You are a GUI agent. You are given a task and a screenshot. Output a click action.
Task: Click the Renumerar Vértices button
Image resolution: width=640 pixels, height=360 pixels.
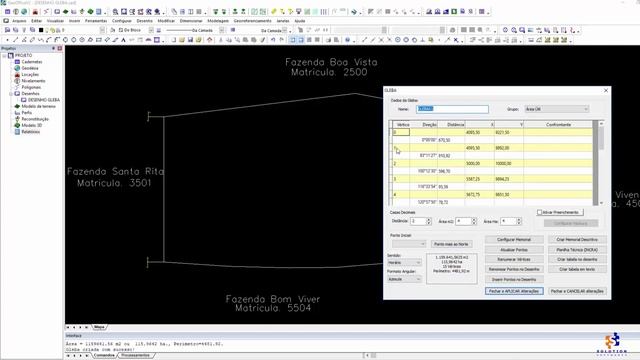(x=514, y=259)
